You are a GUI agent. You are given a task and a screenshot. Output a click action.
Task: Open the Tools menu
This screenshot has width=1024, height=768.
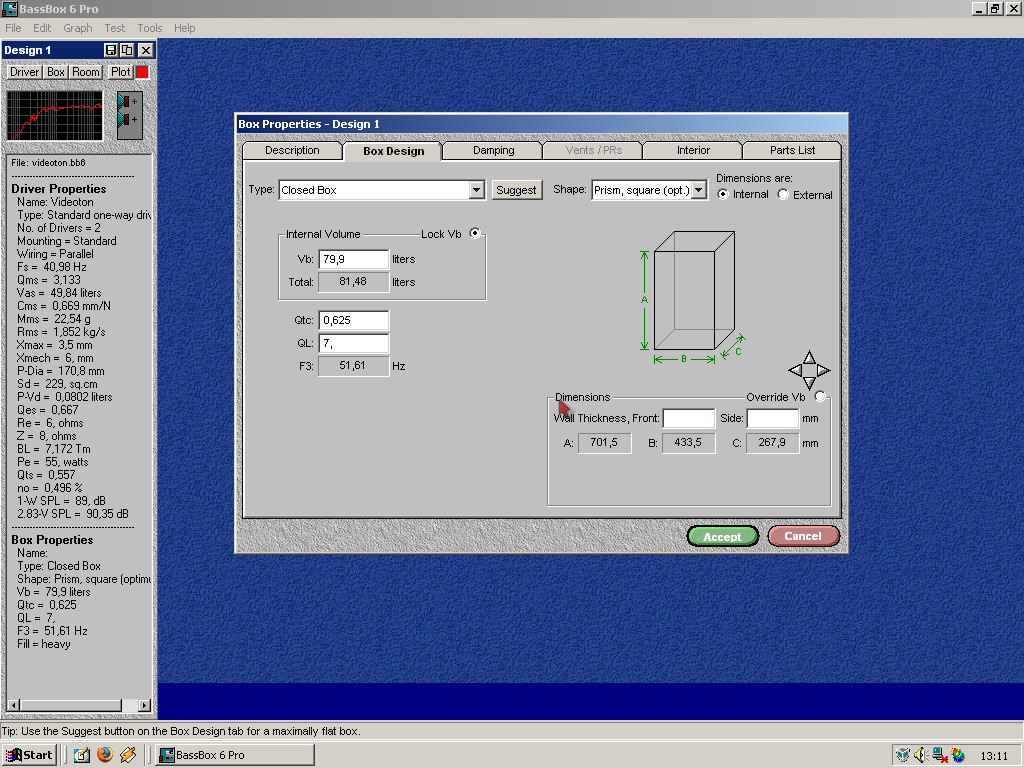coord(150,28)
